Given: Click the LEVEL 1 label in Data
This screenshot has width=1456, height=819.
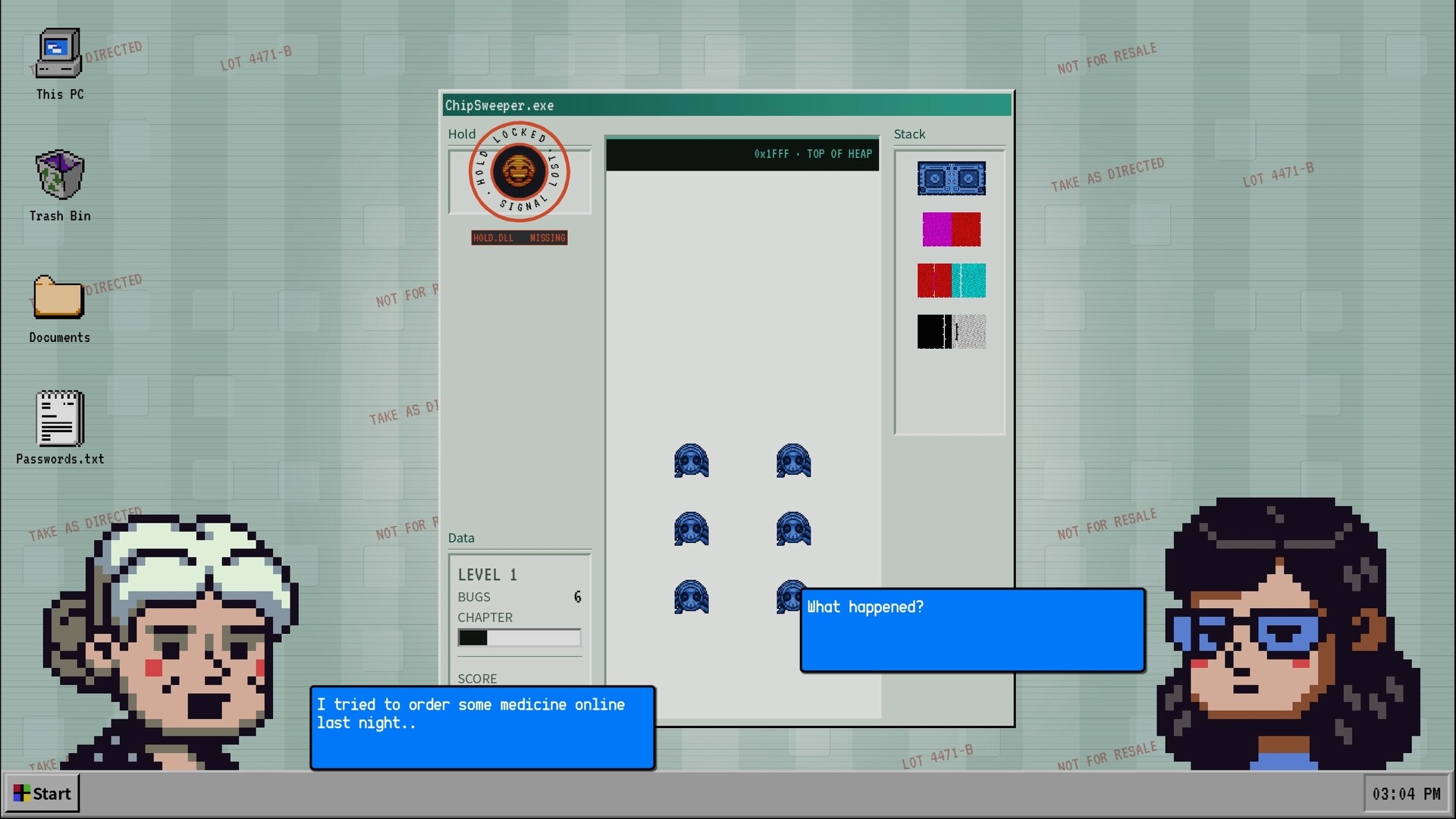Looking at the screenshot, I should 487,575.
